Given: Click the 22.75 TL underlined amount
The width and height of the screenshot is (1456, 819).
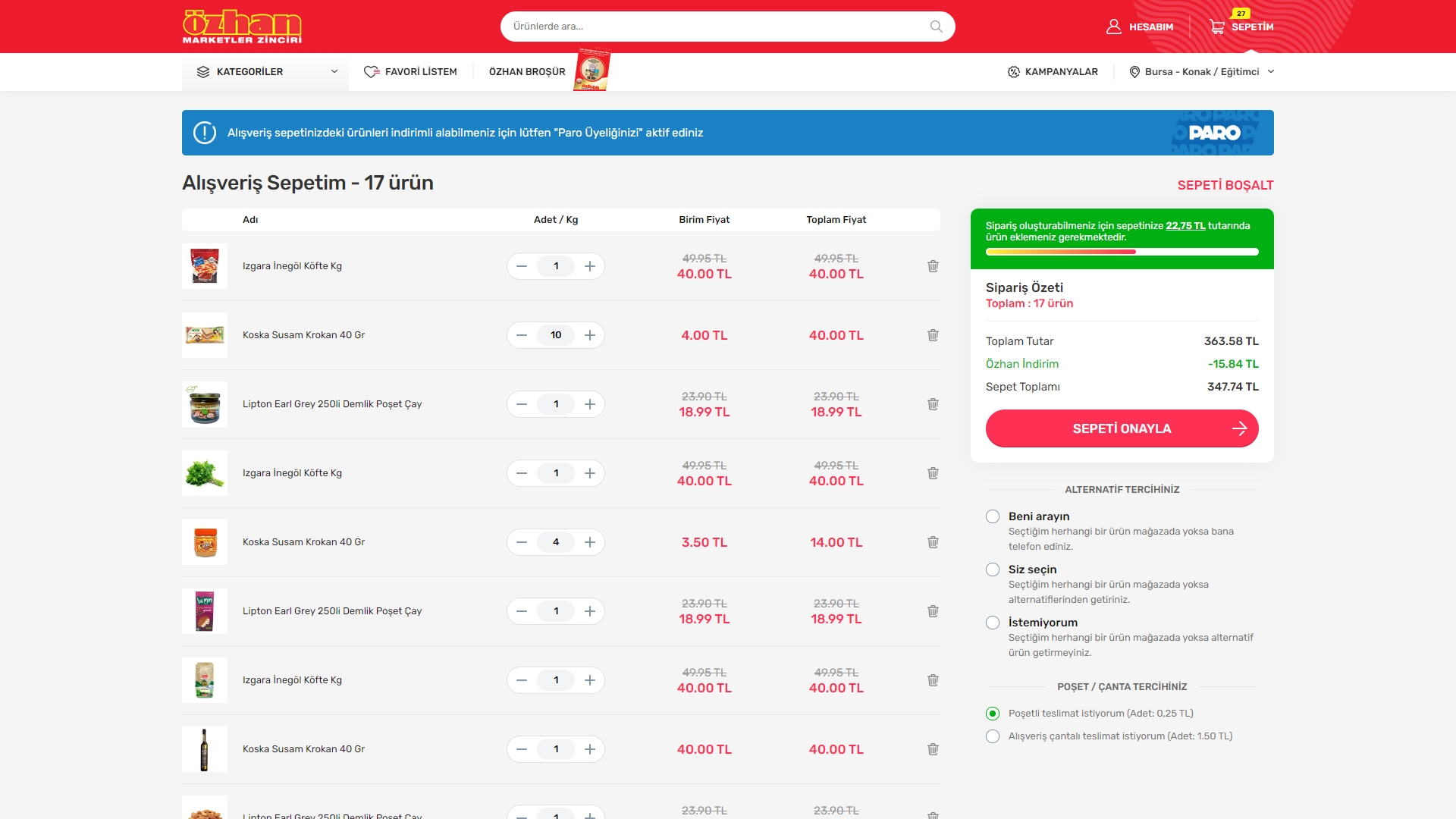Looking at the screenshot, I should click(x=1185, y=226).
